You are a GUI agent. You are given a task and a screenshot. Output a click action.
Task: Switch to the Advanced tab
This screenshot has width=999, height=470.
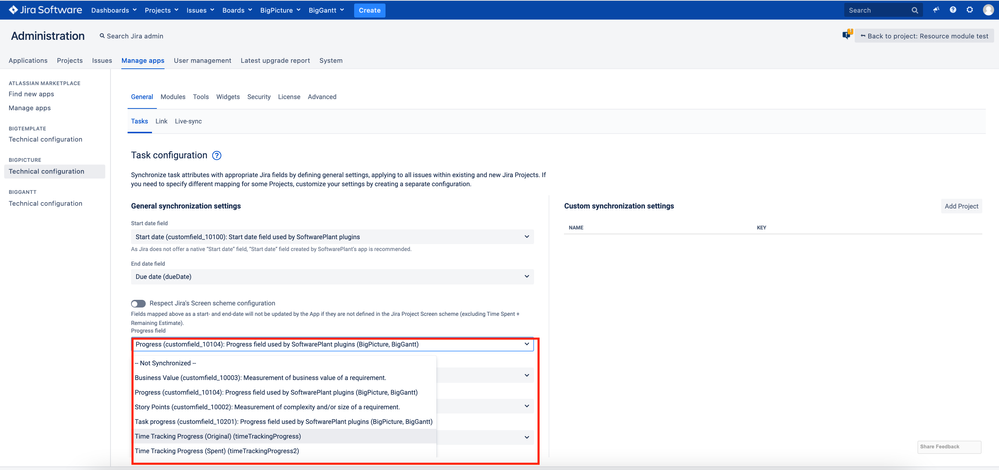[322, 97]
